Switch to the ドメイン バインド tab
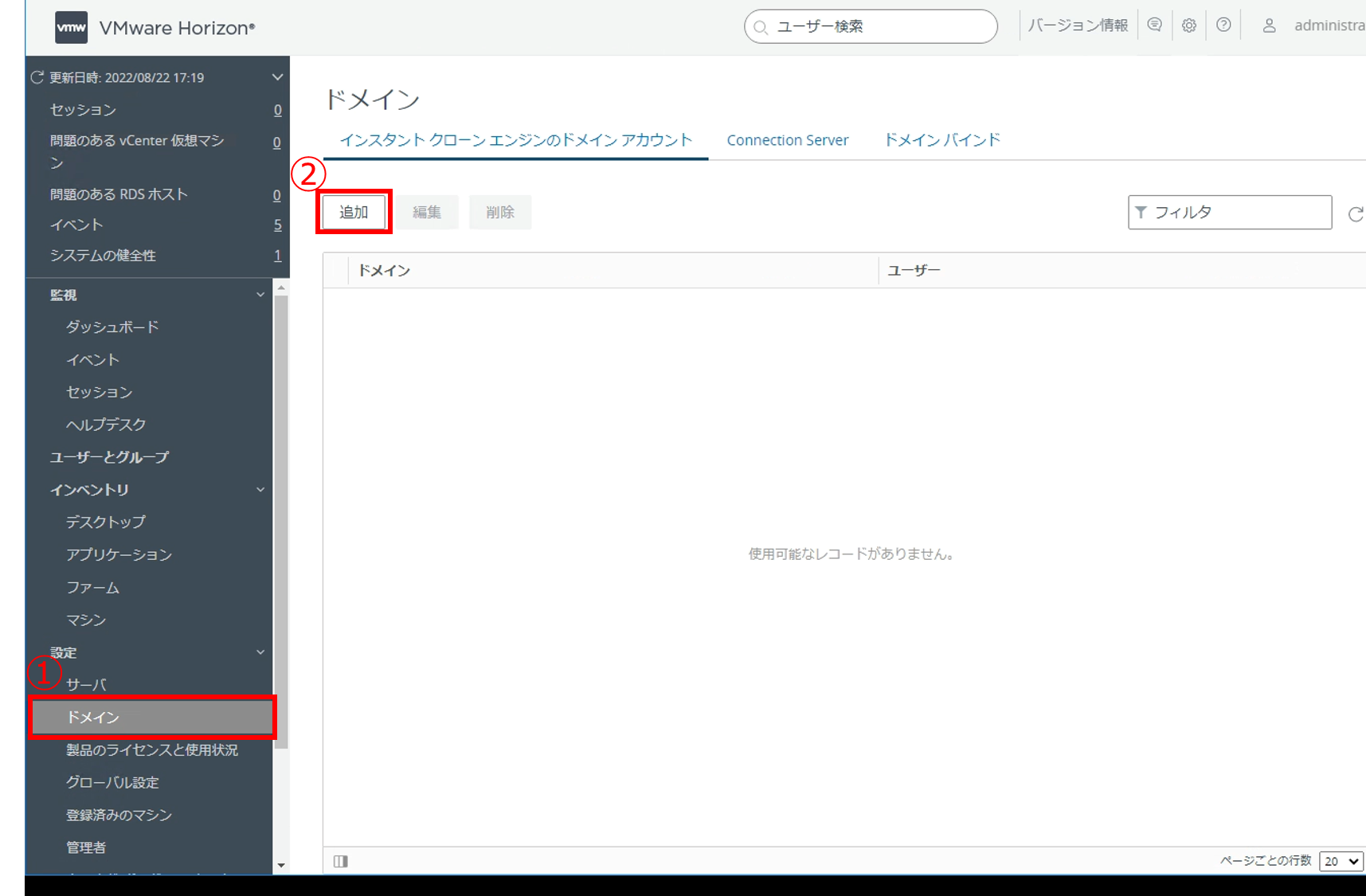Image resolution: width=1366 pixels, height=896 pixels. point(942,140)
